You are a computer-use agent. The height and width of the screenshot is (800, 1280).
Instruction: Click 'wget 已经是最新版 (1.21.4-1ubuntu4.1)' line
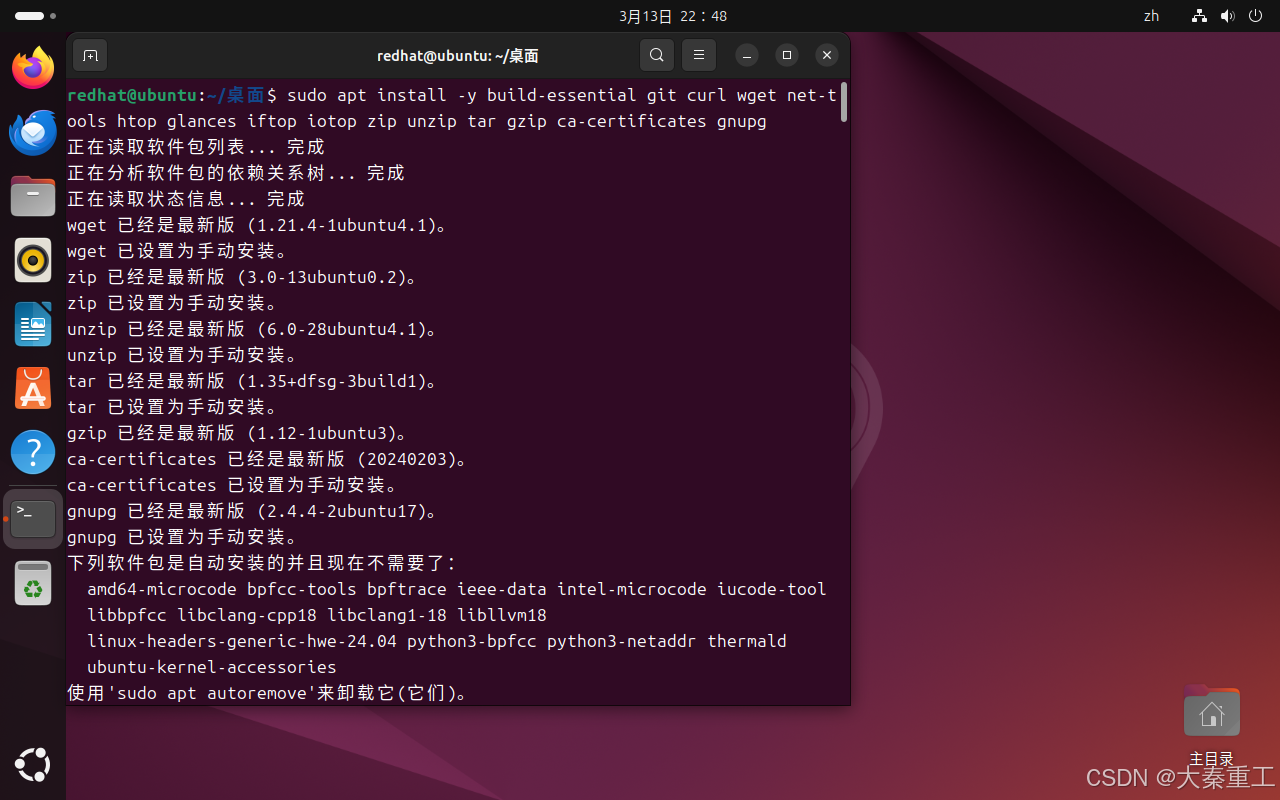click(x=256, y=225)
